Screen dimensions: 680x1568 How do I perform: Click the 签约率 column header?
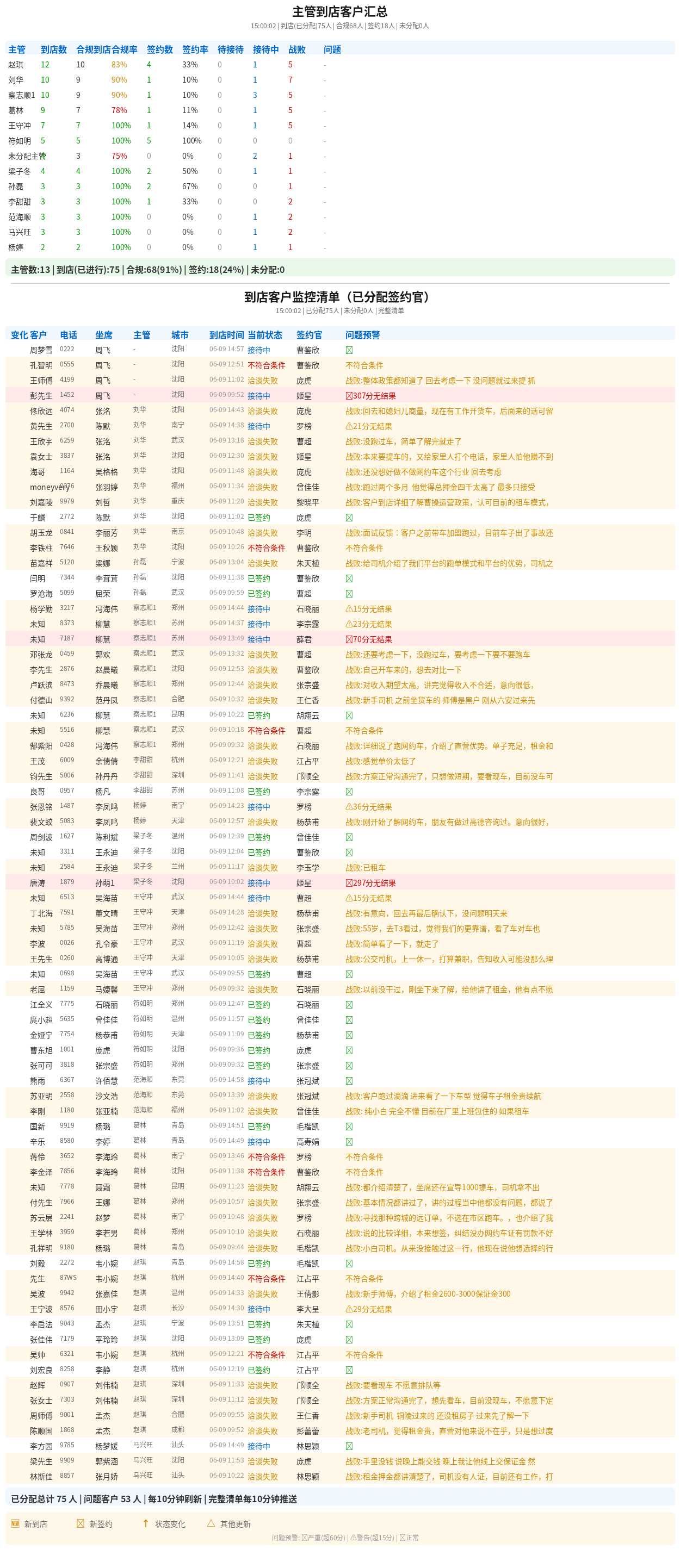click(195, 49)
